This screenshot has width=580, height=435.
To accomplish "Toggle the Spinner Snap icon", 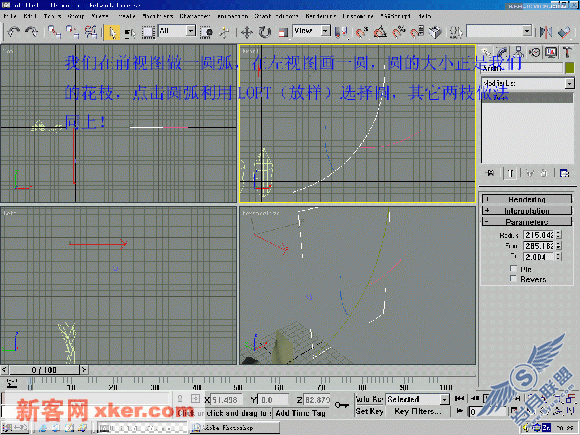I will pos(417,32).
